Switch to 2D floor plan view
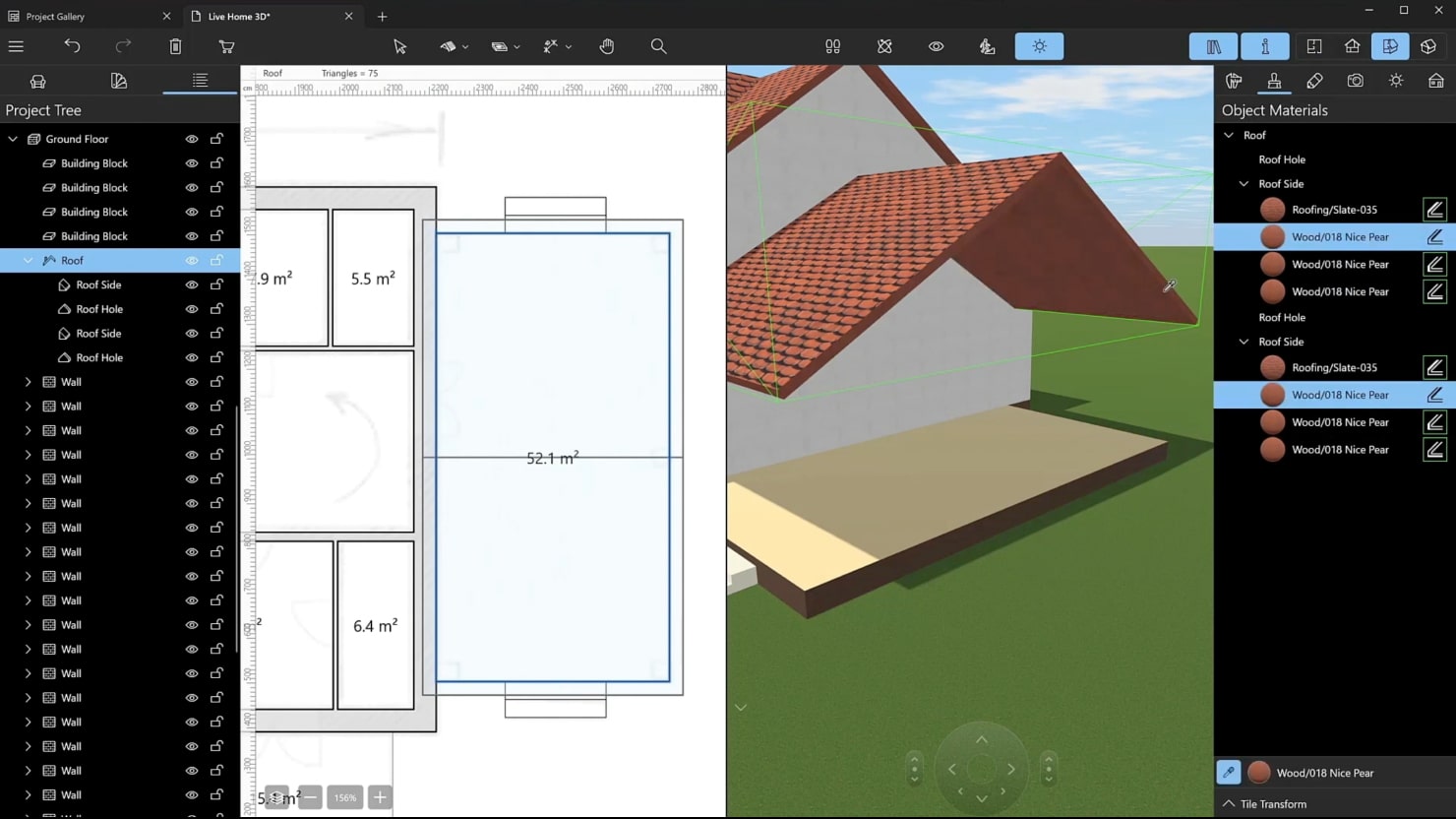The image size is (1456, 819). [x=1314, y=46]
